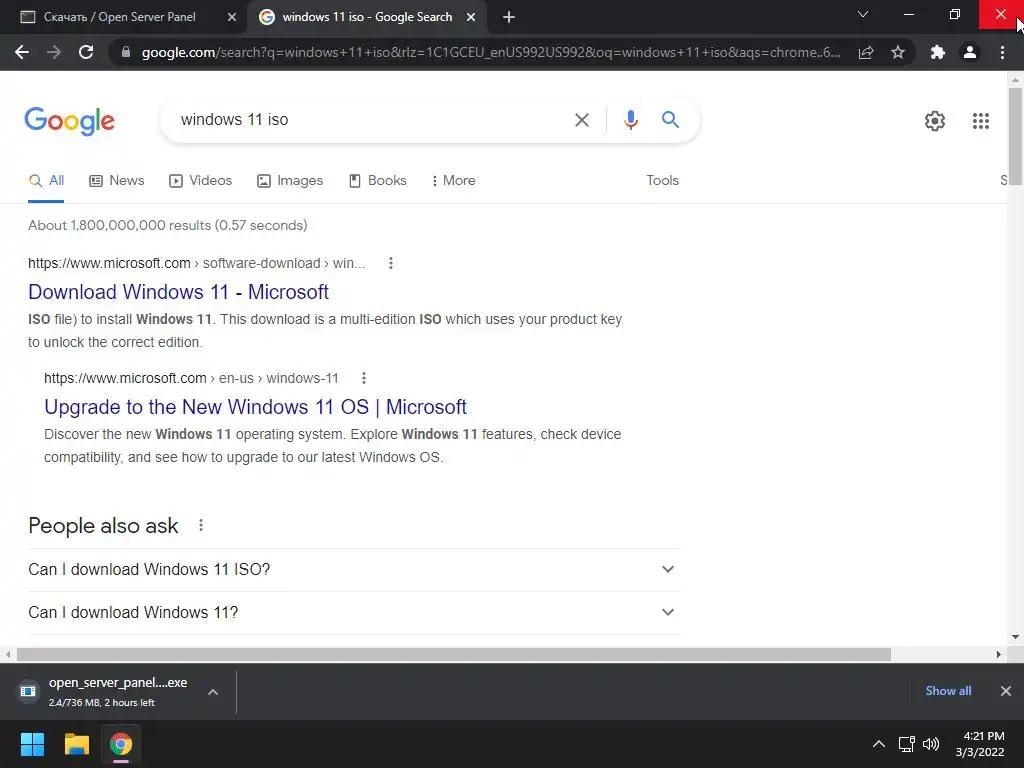1024x768 pixels.
Task: Open network status tray icon
Action: 906,744
